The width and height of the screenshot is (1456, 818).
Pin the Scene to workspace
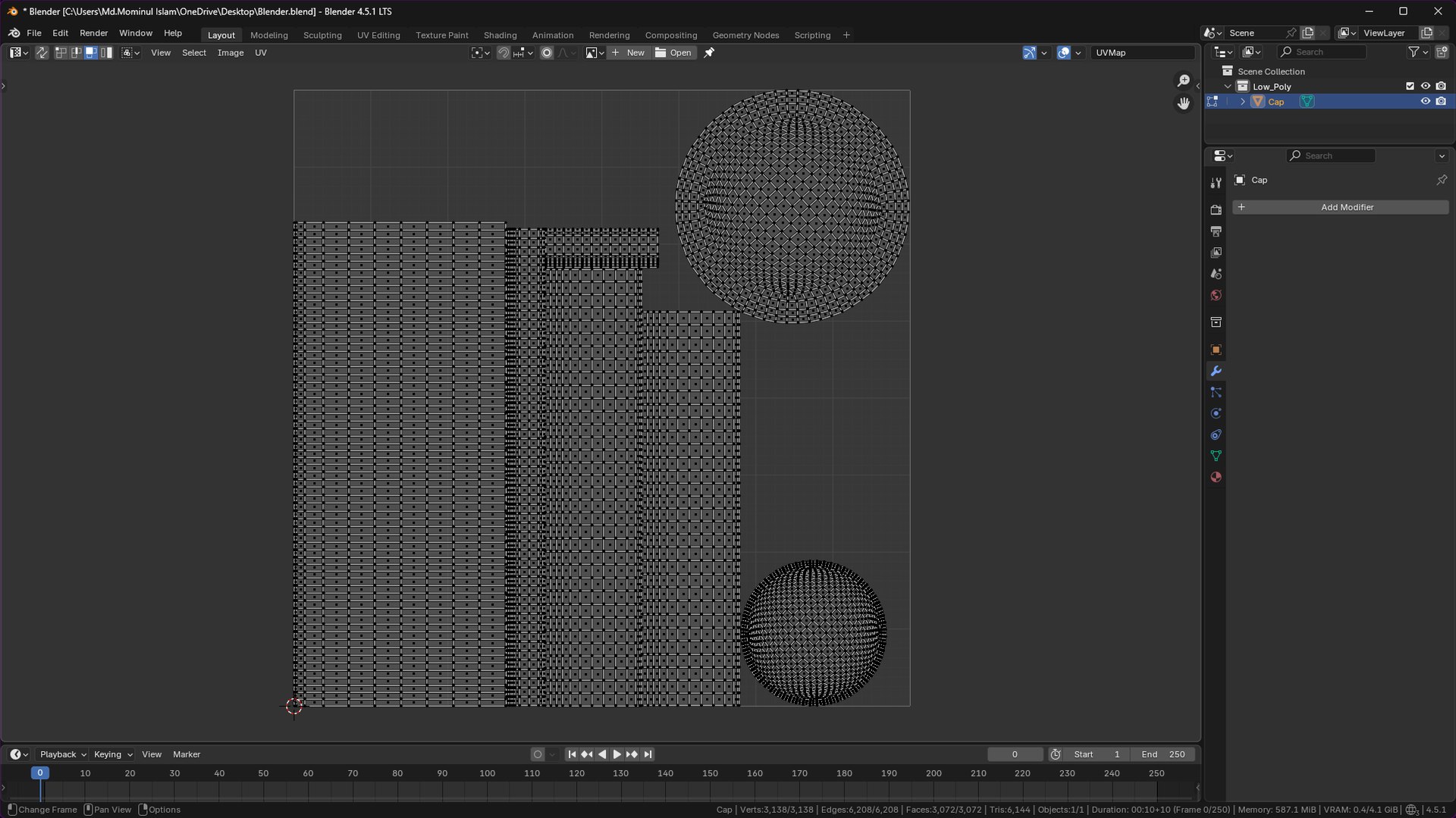[x=1291, y=33]
